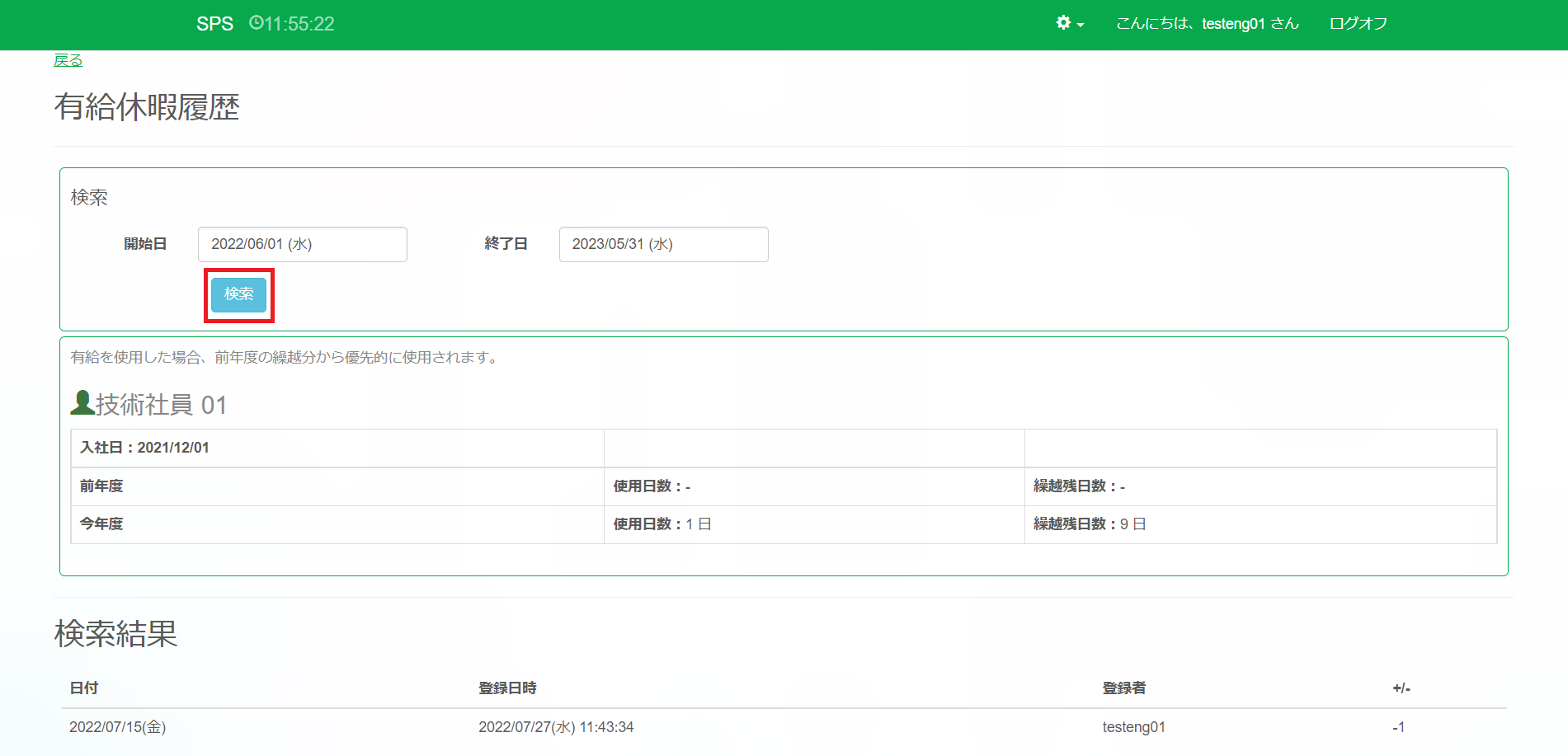
Task: Click the user icon next to 技術社員 01
Action: (x=82, y=403)
